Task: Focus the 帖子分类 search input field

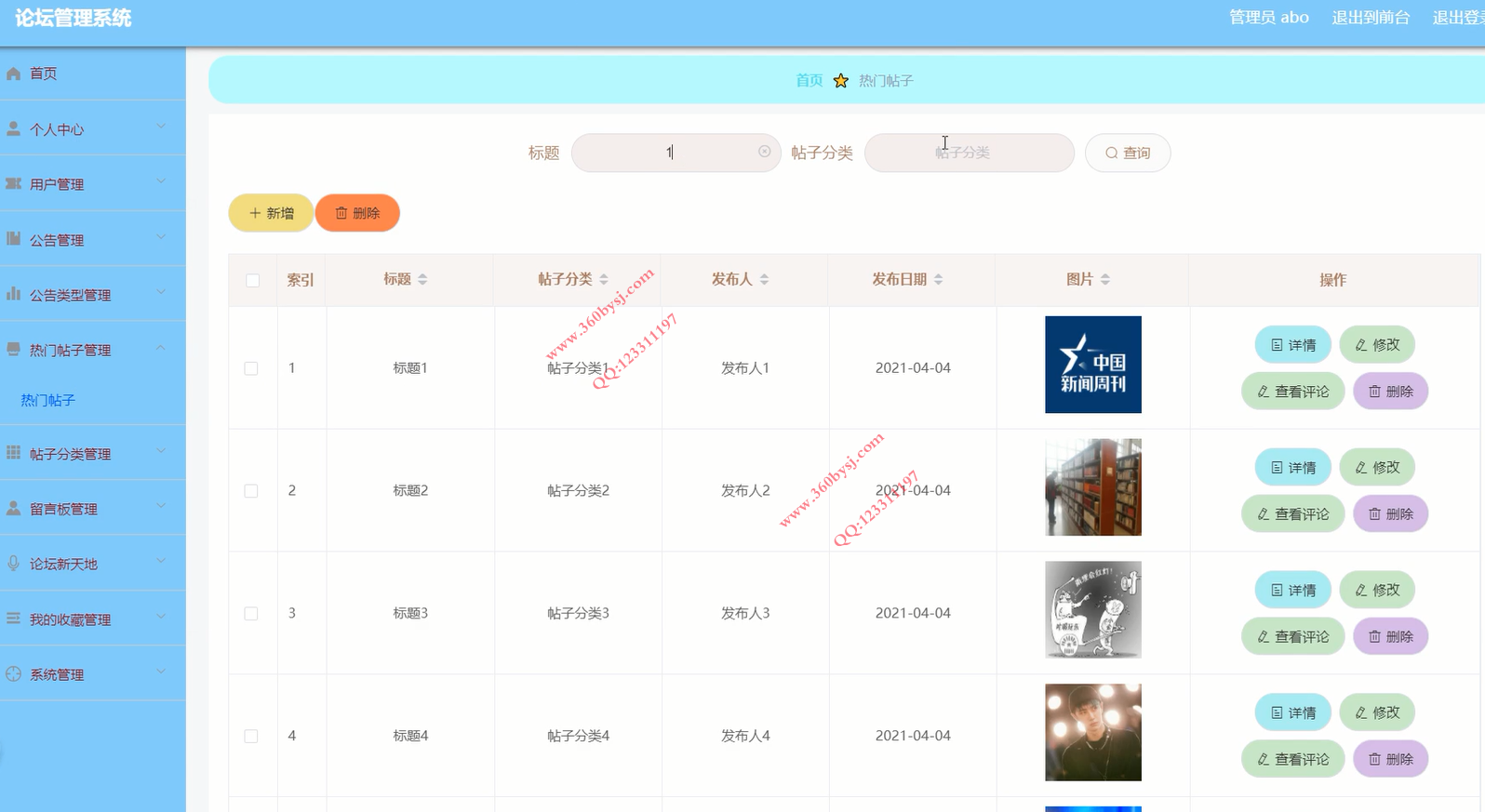Action: pos(970,153)
